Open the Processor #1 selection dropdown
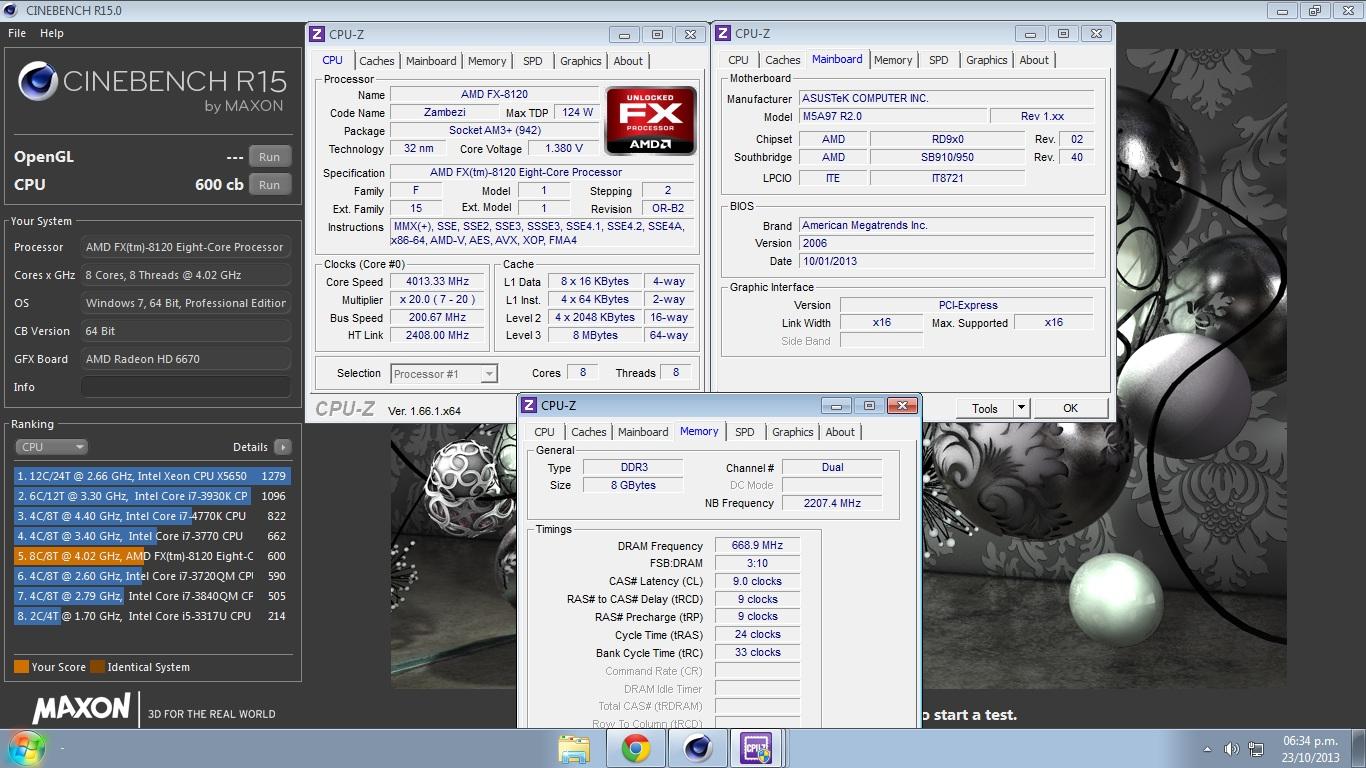 pos(444,374)
